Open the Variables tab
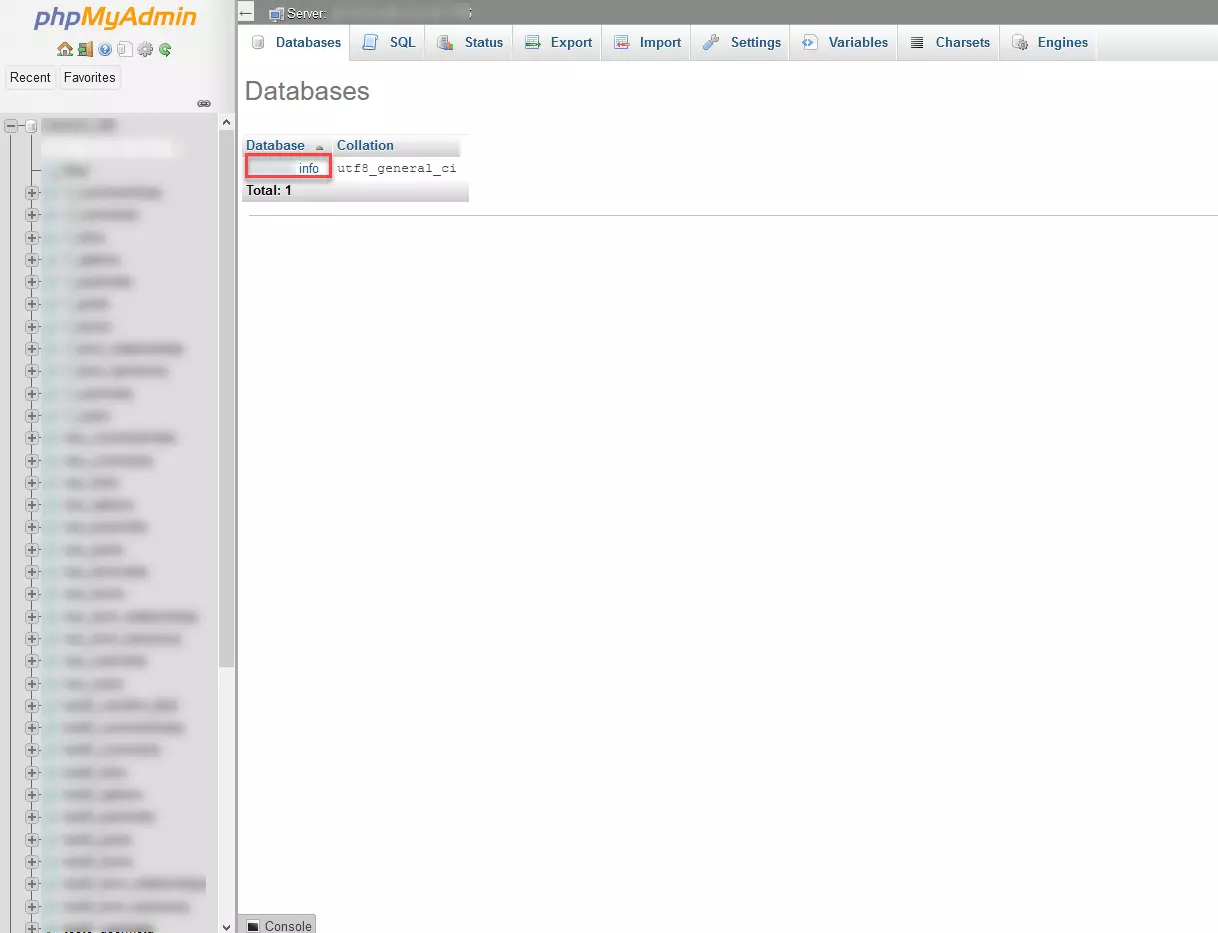 844,43
